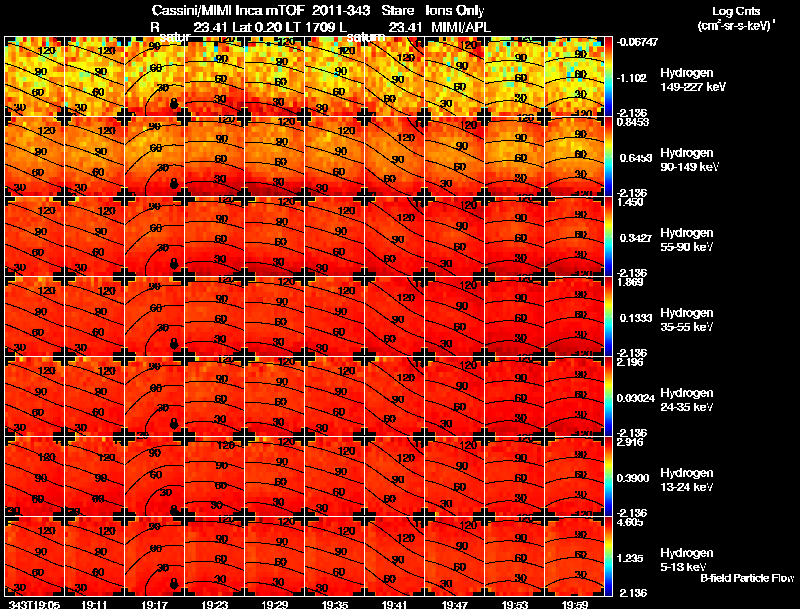The height and width of the screenshot is (609, 800).
Task: Click the Saturn marker in the 55-90 keV row
Action: (174, 264)
